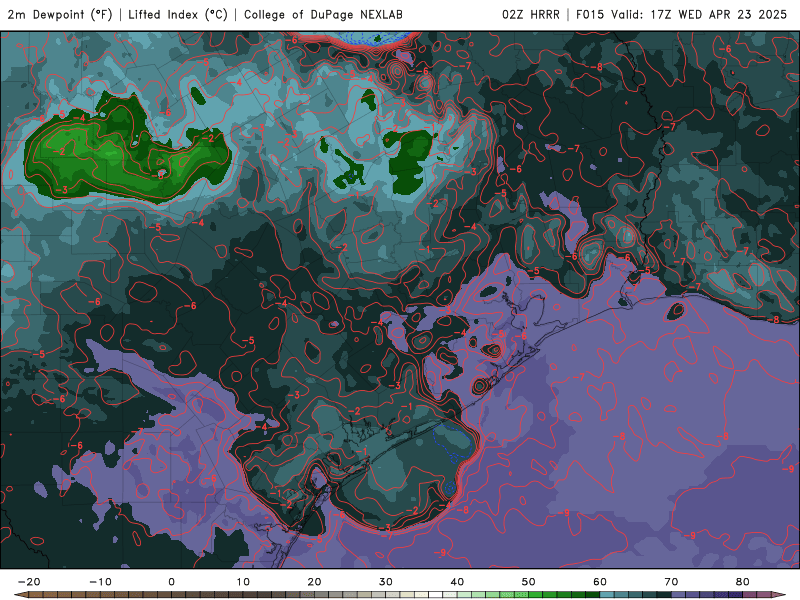Click the "-10" color scale label

click(100, 582)
